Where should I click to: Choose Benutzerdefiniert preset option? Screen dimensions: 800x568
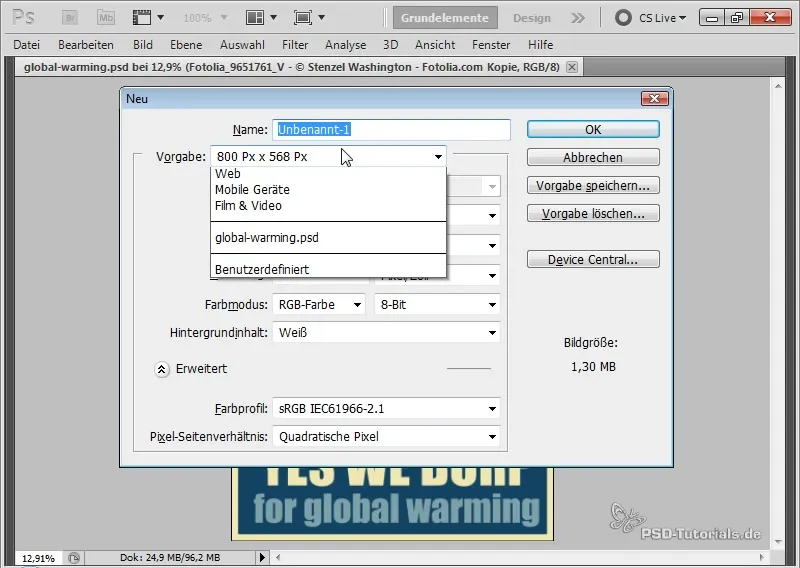[x=328, y=269]
